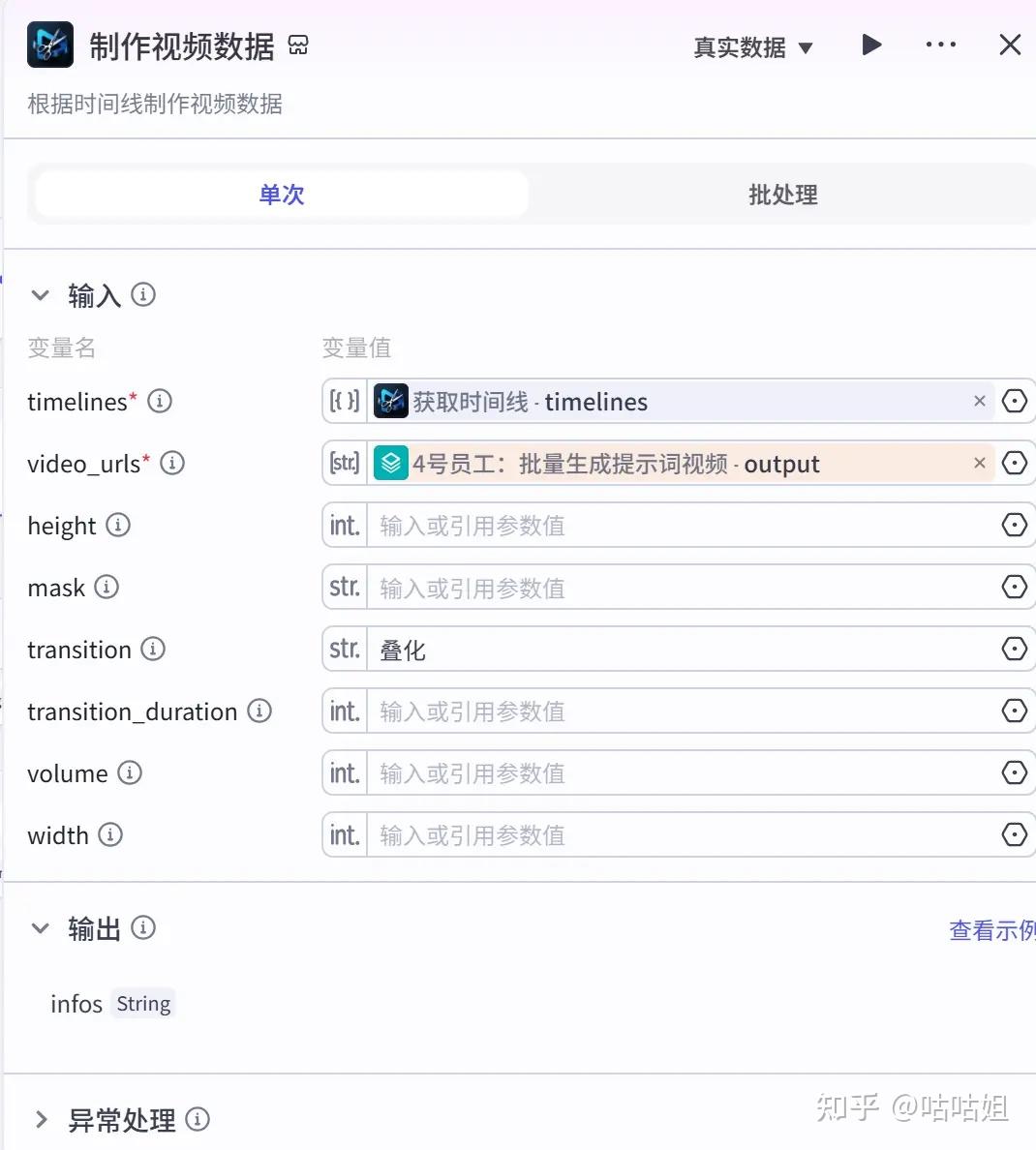Screen dimensions: 1036x1150
Task: Expand the 异常处理 section
Action: (x=41, y=1120)
